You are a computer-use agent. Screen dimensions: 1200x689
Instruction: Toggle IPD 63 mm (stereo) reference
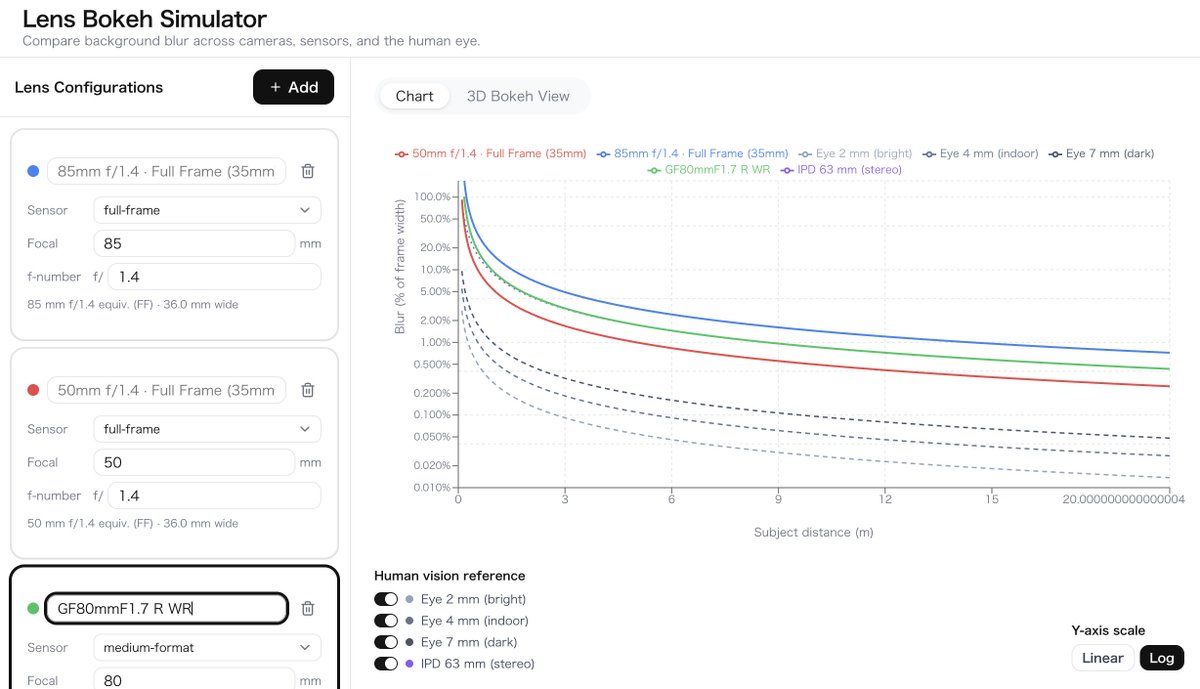(386, 664)
